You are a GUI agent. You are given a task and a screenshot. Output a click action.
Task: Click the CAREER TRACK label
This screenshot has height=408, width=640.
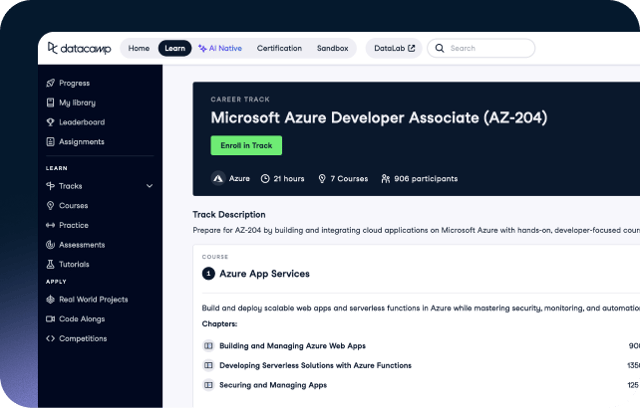tap(240, 99)
